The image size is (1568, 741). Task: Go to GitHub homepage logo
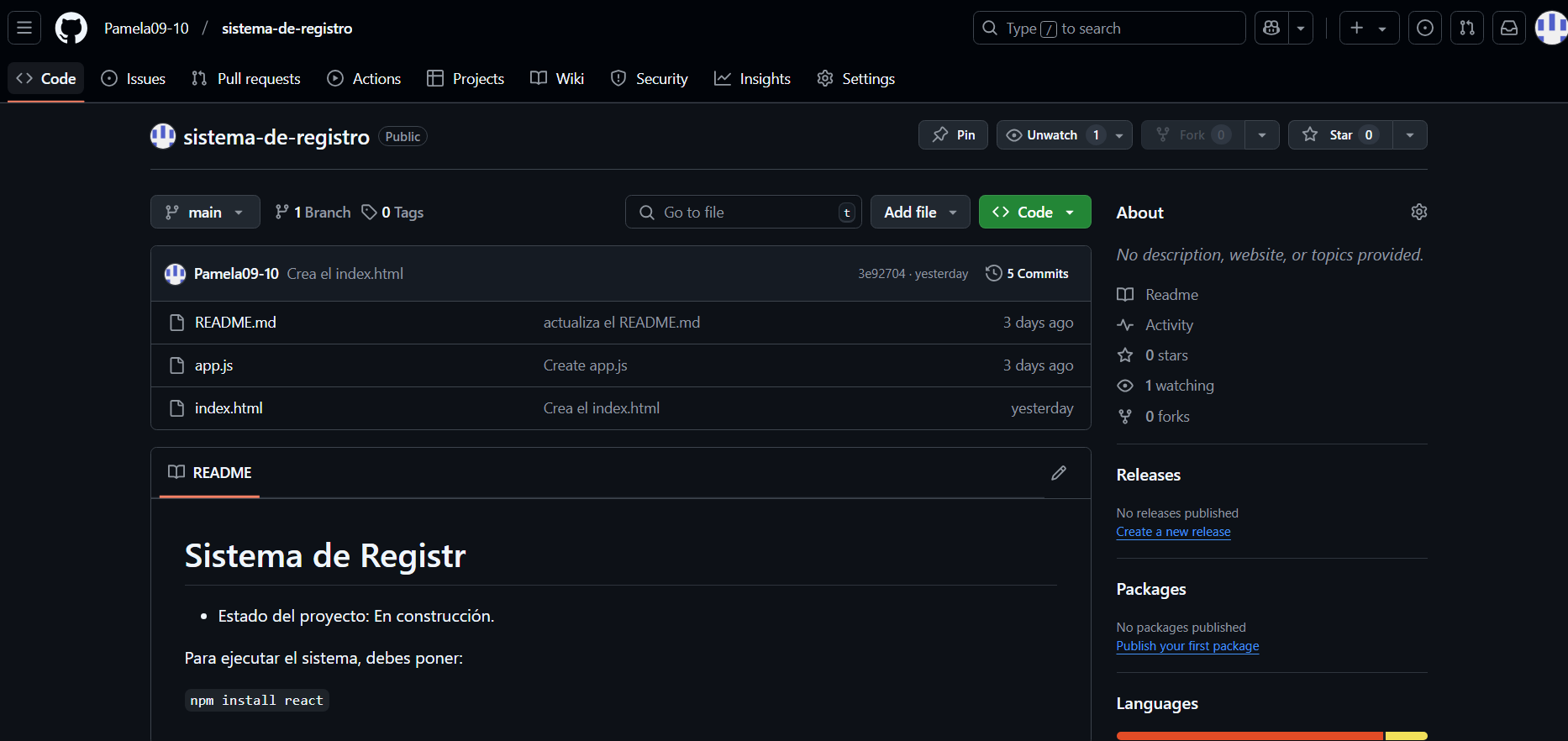[x=71, y=28]
